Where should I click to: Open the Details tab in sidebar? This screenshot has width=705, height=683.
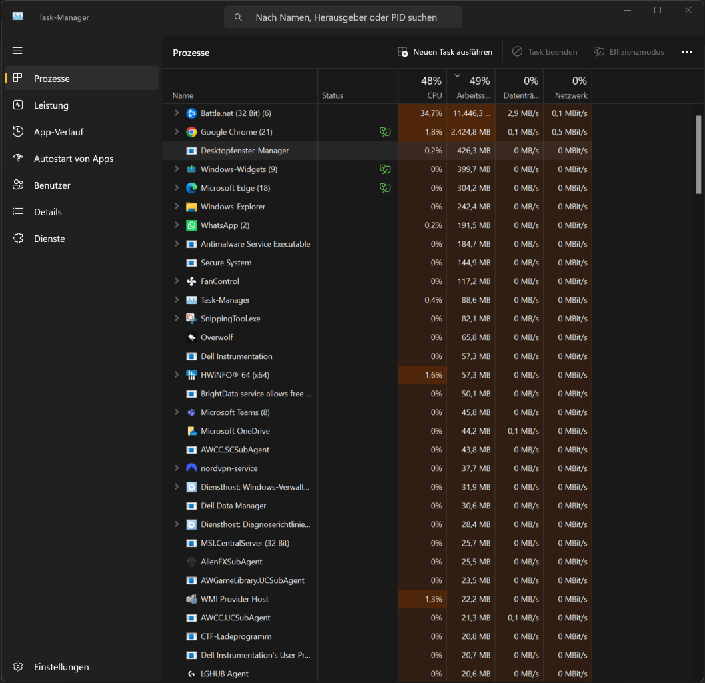82,212
